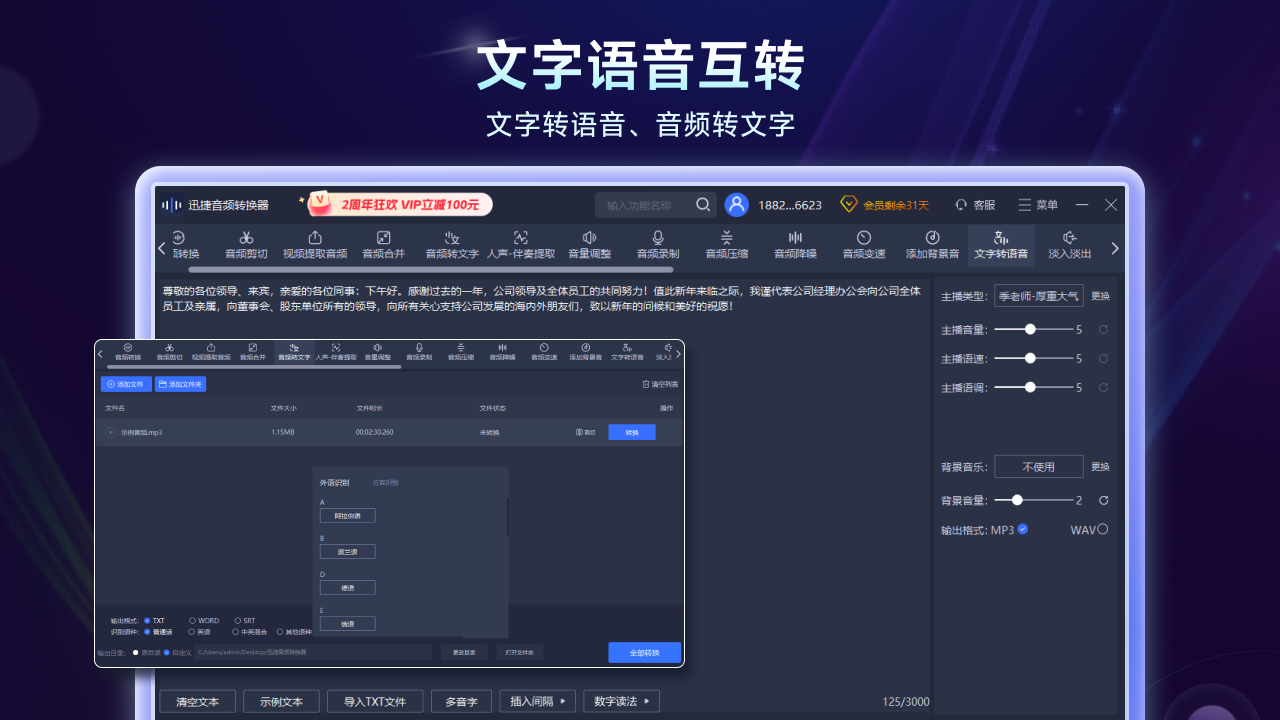The width and height of the screenshot is (1280, 720).
Task: Change 主播类型 voice via 更换
Action: (x=1100, y=295)
